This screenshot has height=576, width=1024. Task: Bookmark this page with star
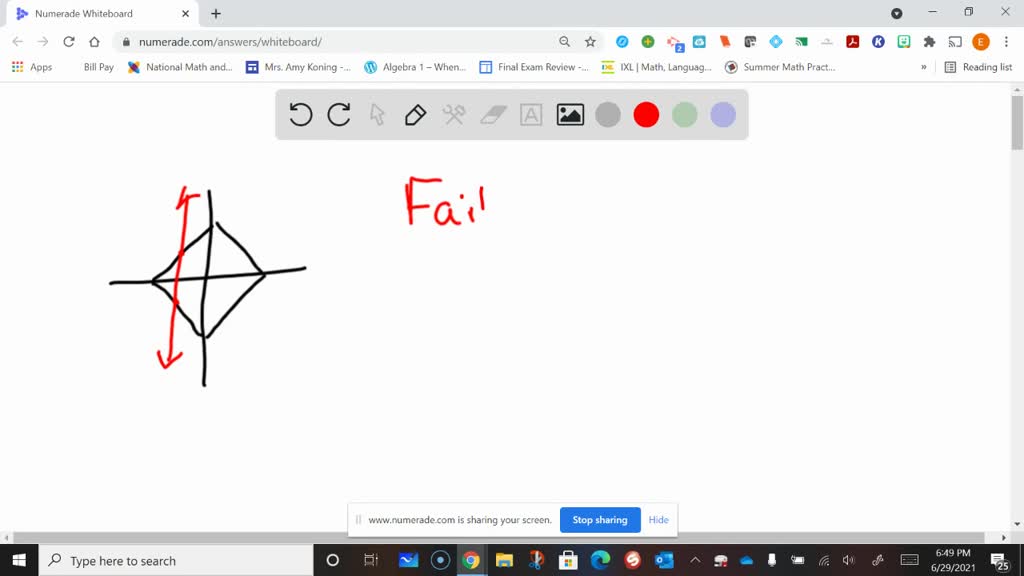pyautogui.click(x=590, y=42)
